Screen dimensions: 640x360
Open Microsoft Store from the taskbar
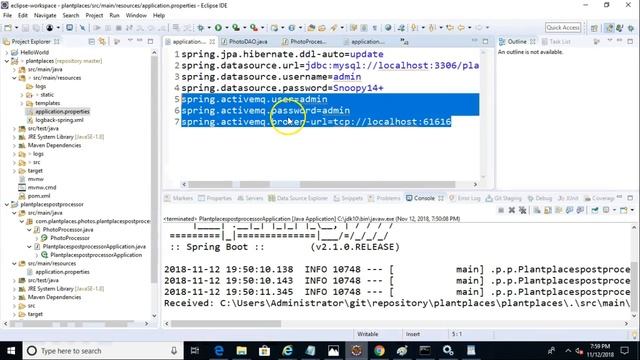click(x=264, y=351)
